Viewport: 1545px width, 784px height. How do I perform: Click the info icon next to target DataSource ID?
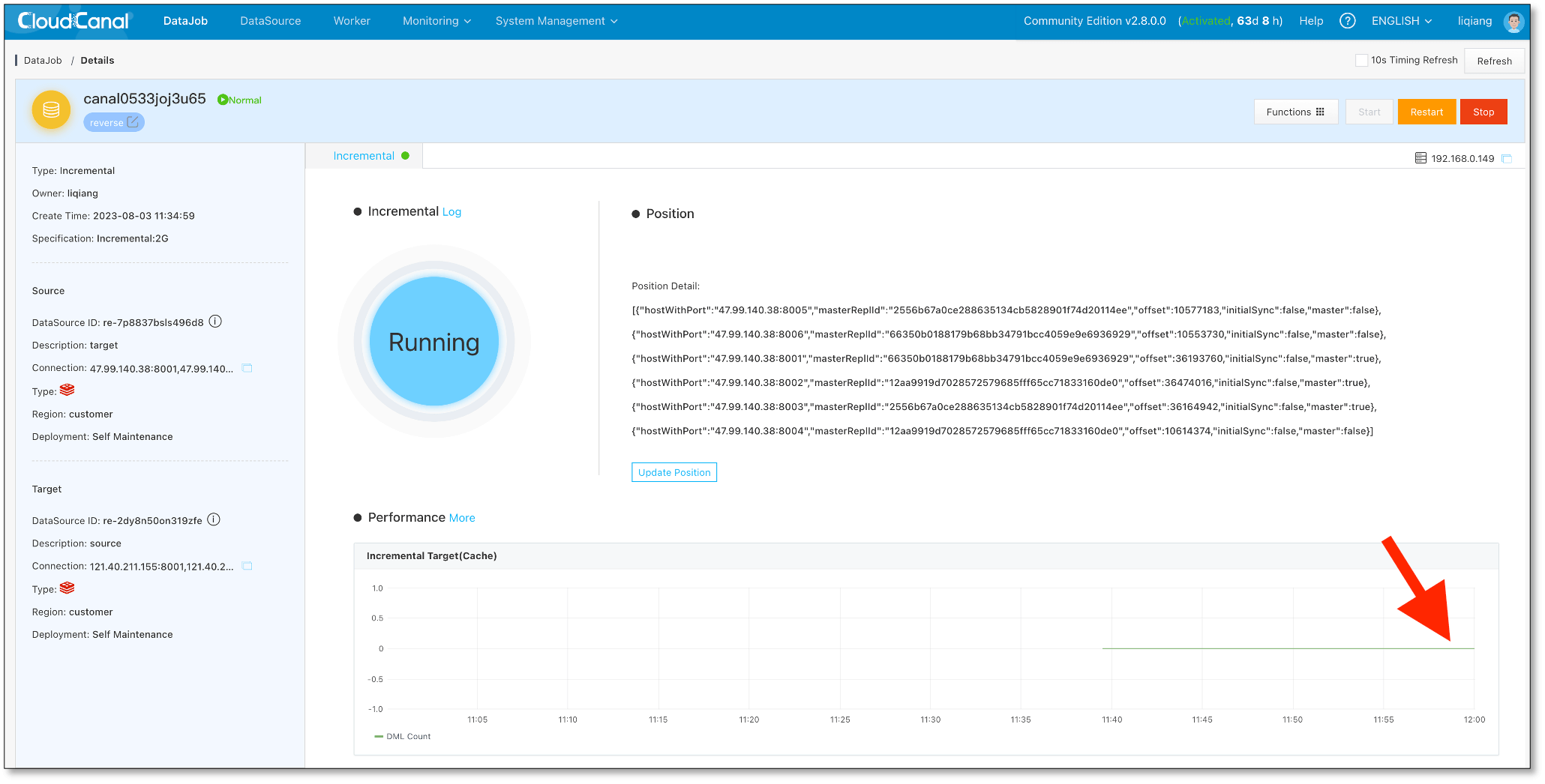[213, 519]
